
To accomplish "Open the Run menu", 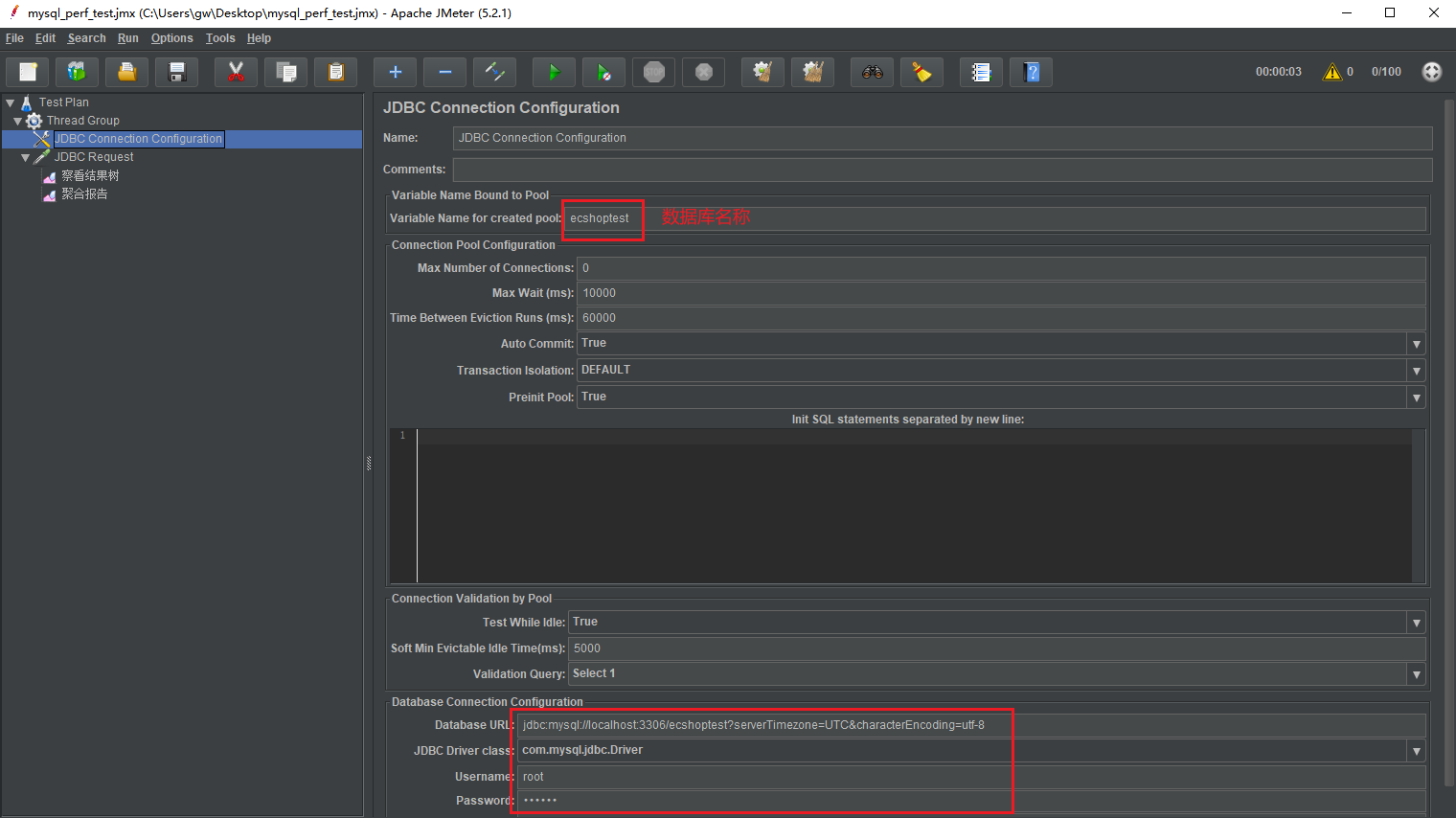I will coord(128,38).
